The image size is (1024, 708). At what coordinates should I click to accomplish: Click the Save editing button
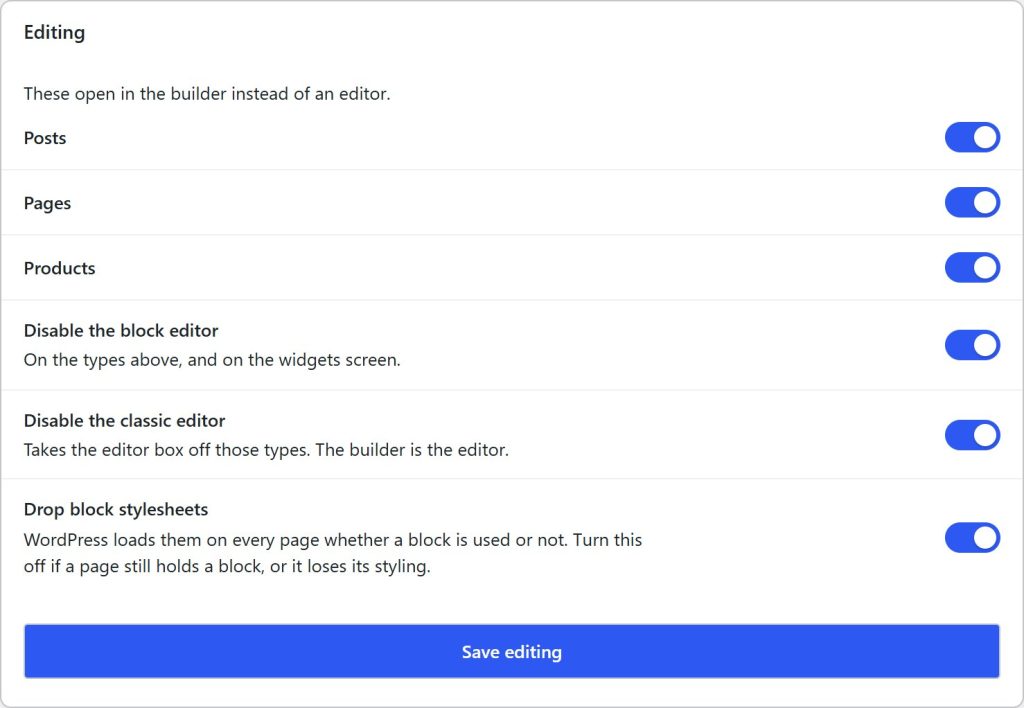tap(511, 651)
